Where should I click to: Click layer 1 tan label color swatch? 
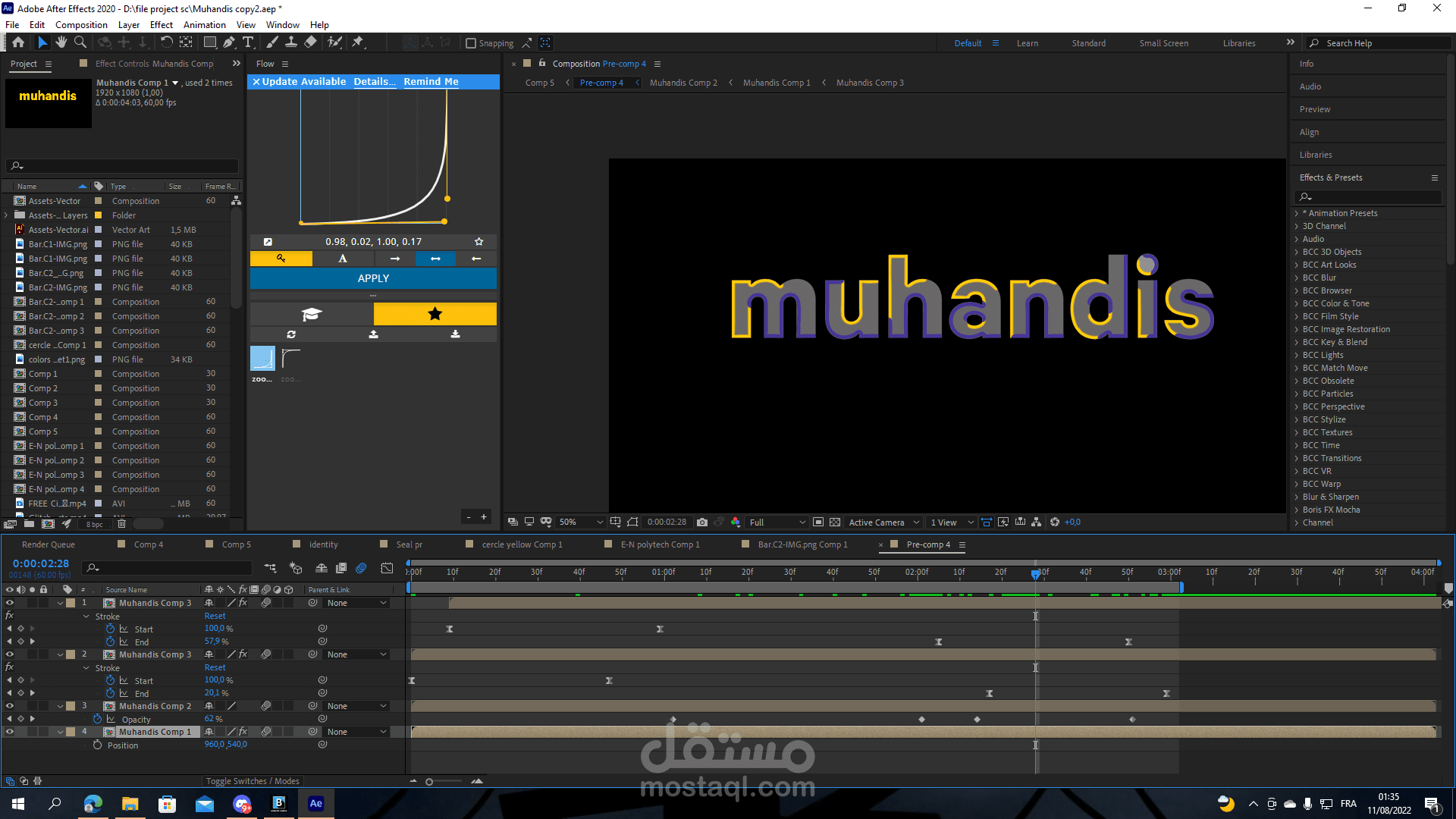(x=71, y=603)
